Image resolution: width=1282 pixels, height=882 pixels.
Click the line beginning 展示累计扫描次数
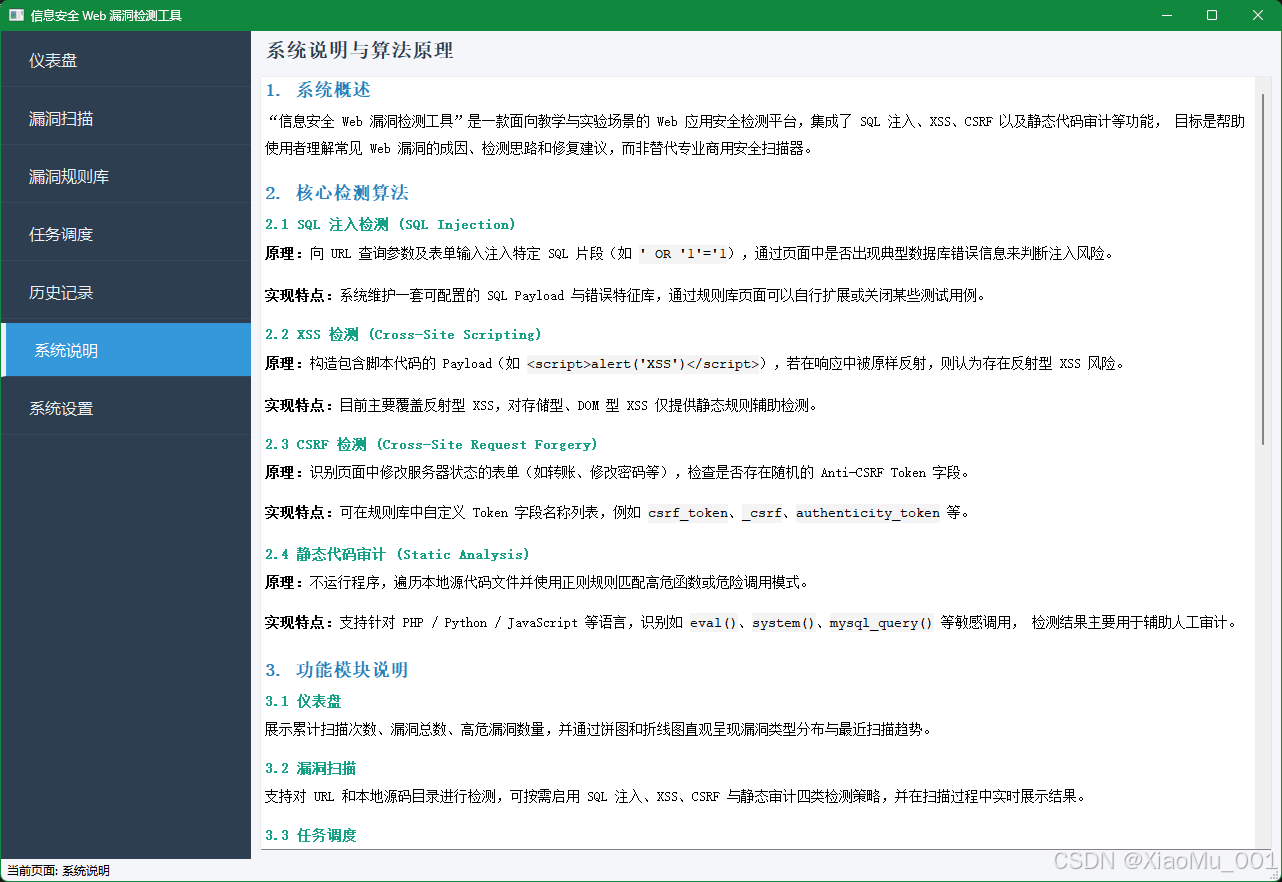tap(598, 729)
